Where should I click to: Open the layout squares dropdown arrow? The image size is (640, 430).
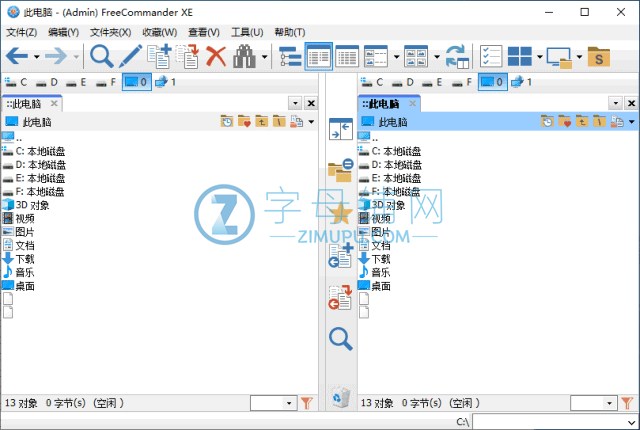[540, 56]
